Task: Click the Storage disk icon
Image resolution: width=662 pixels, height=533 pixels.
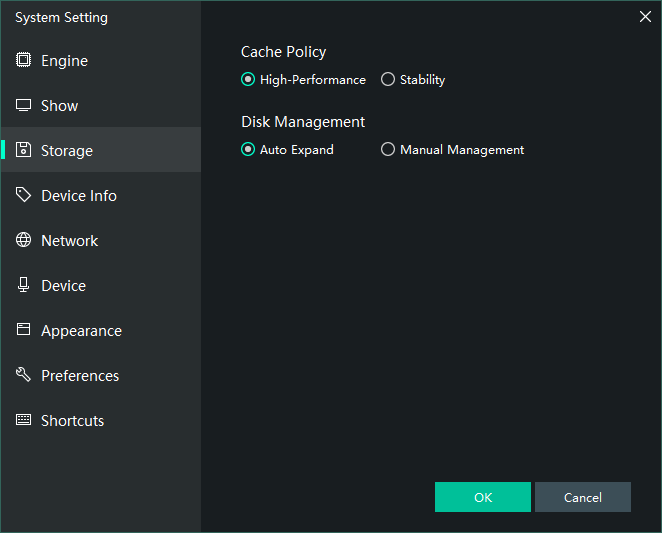Action: tap(23, 150)
